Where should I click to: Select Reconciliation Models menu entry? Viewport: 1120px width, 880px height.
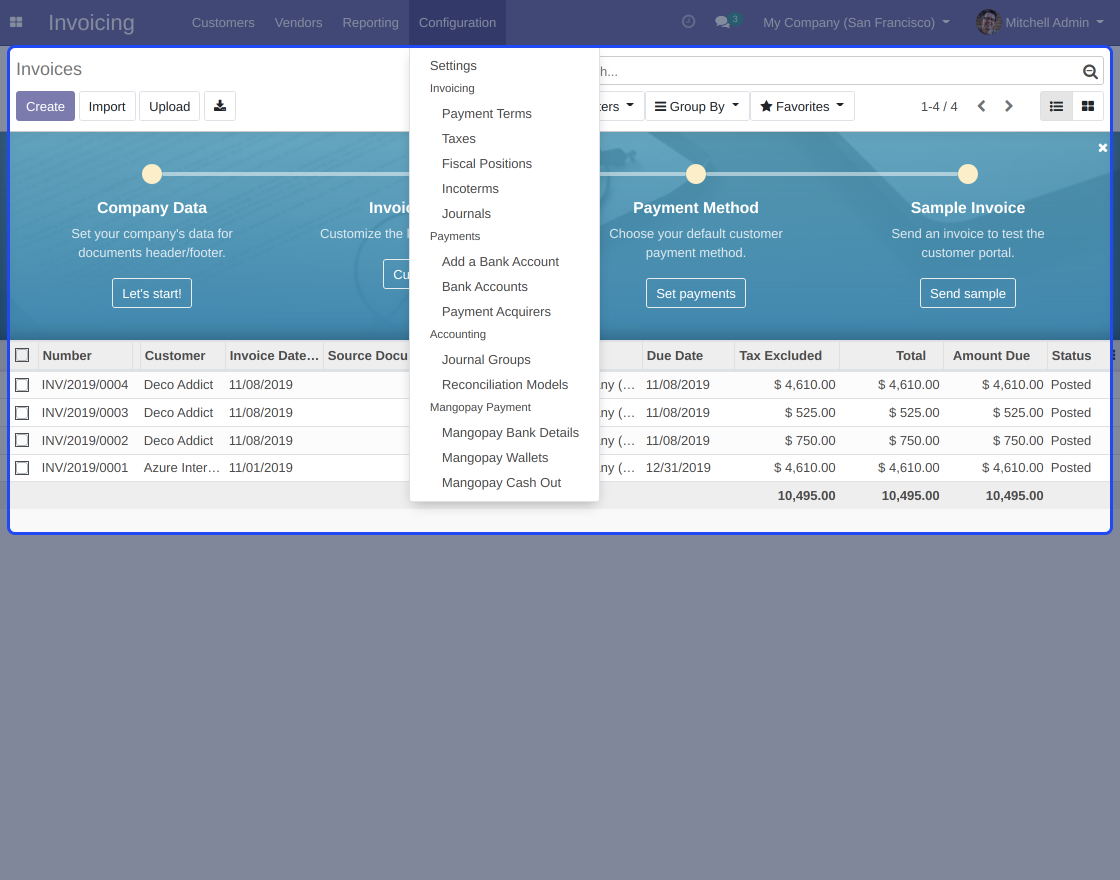504,384
